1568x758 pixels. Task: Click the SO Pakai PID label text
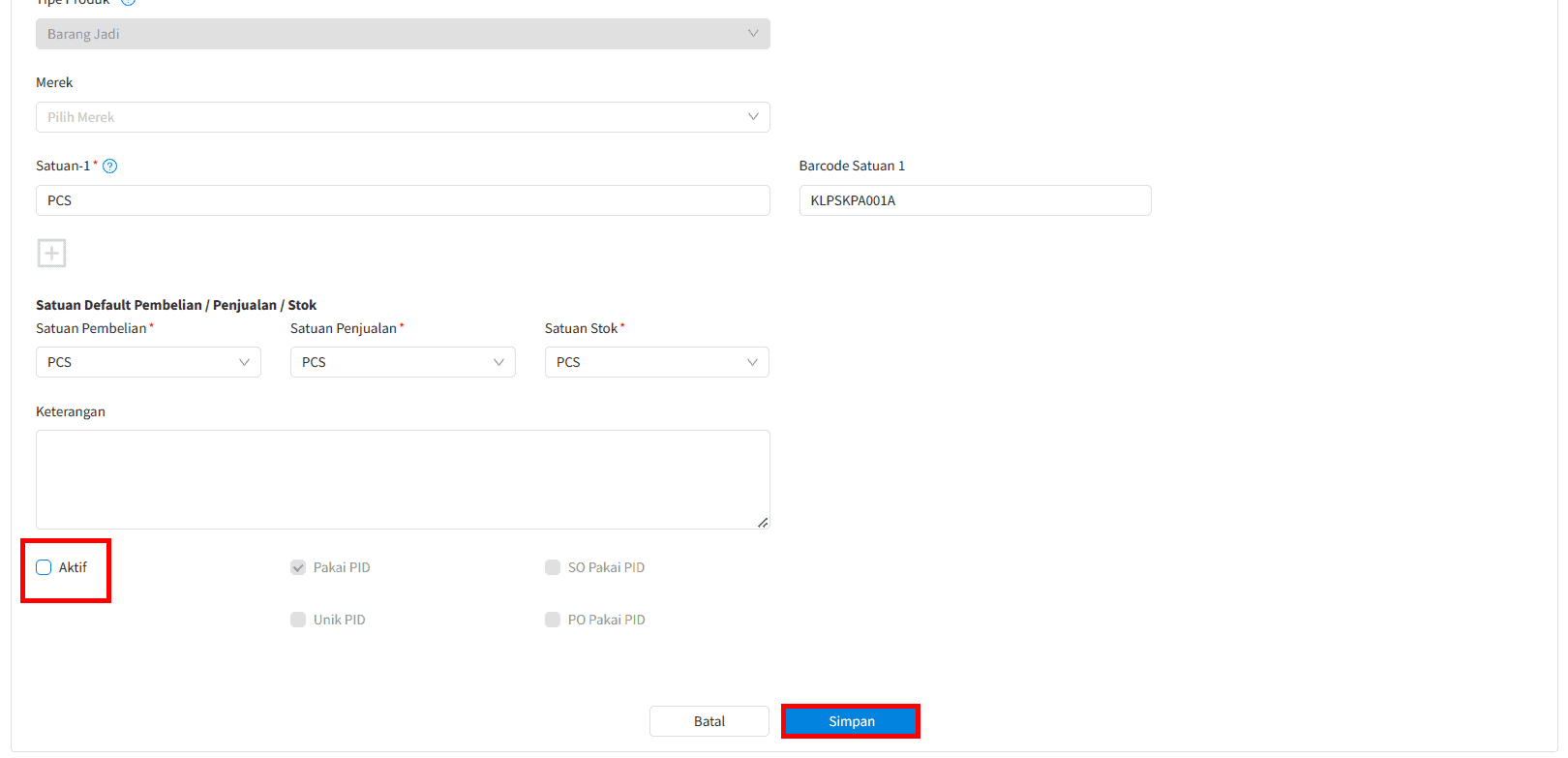(606, 567)
